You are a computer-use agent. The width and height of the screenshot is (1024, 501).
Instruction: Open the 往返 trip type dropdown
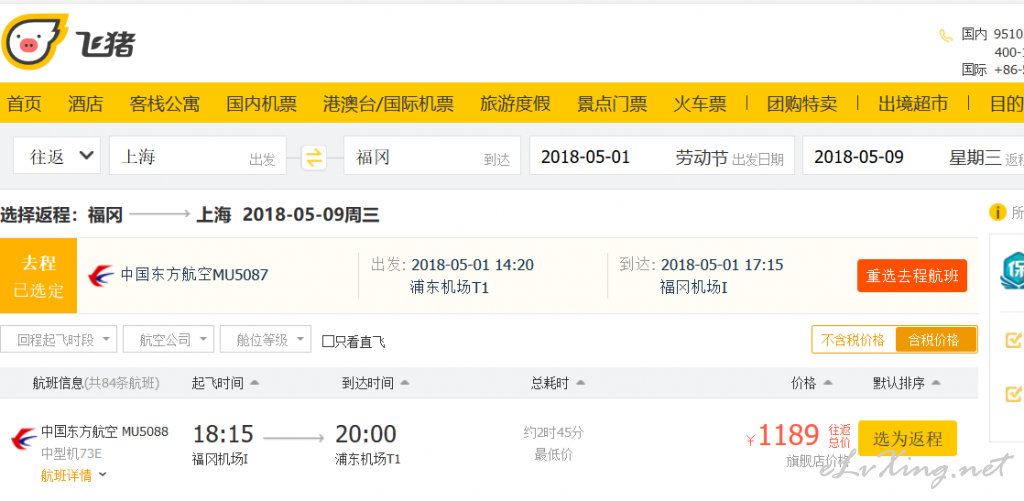57,155
